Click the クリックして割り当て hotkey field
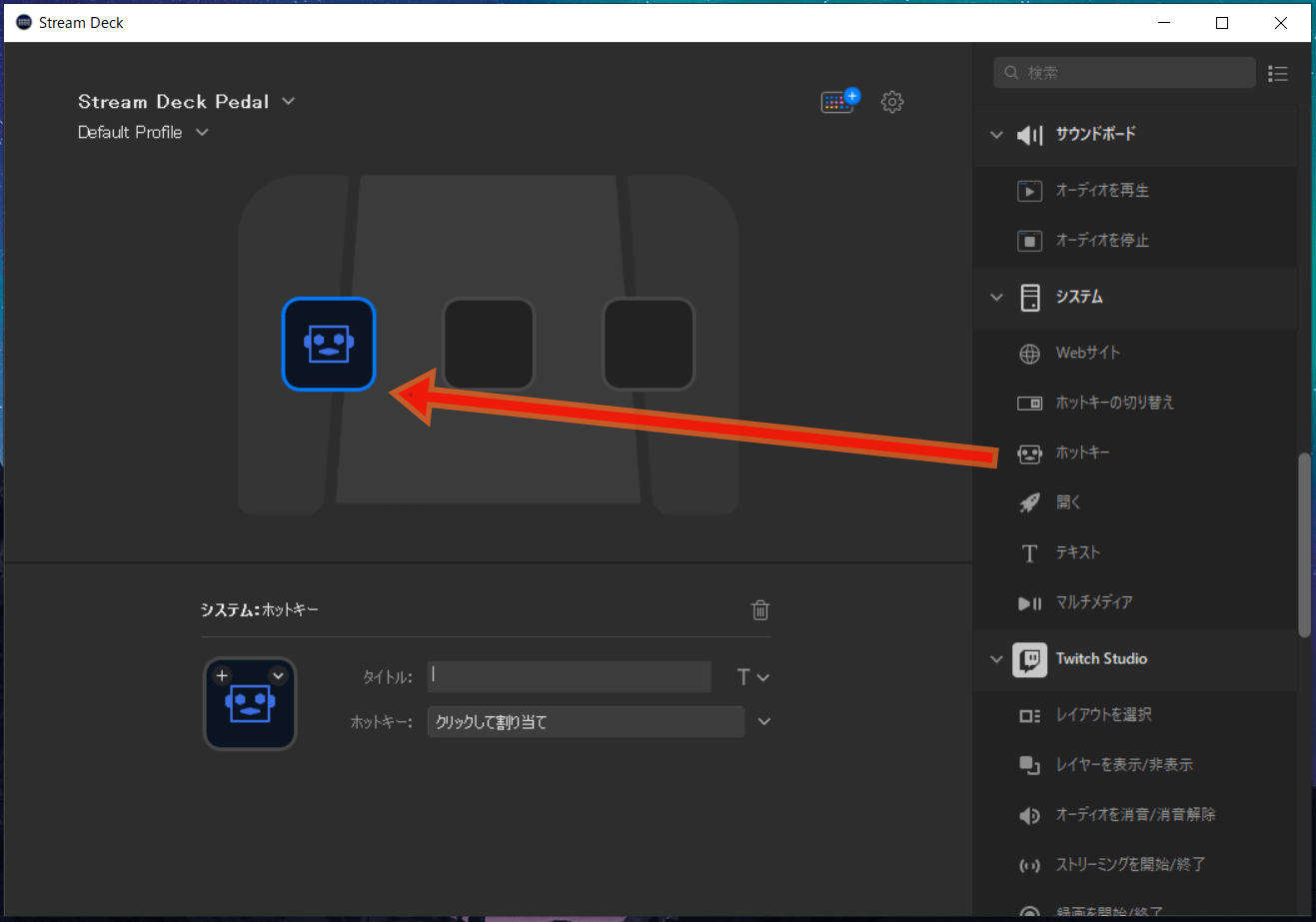 (x=586, y=721)
